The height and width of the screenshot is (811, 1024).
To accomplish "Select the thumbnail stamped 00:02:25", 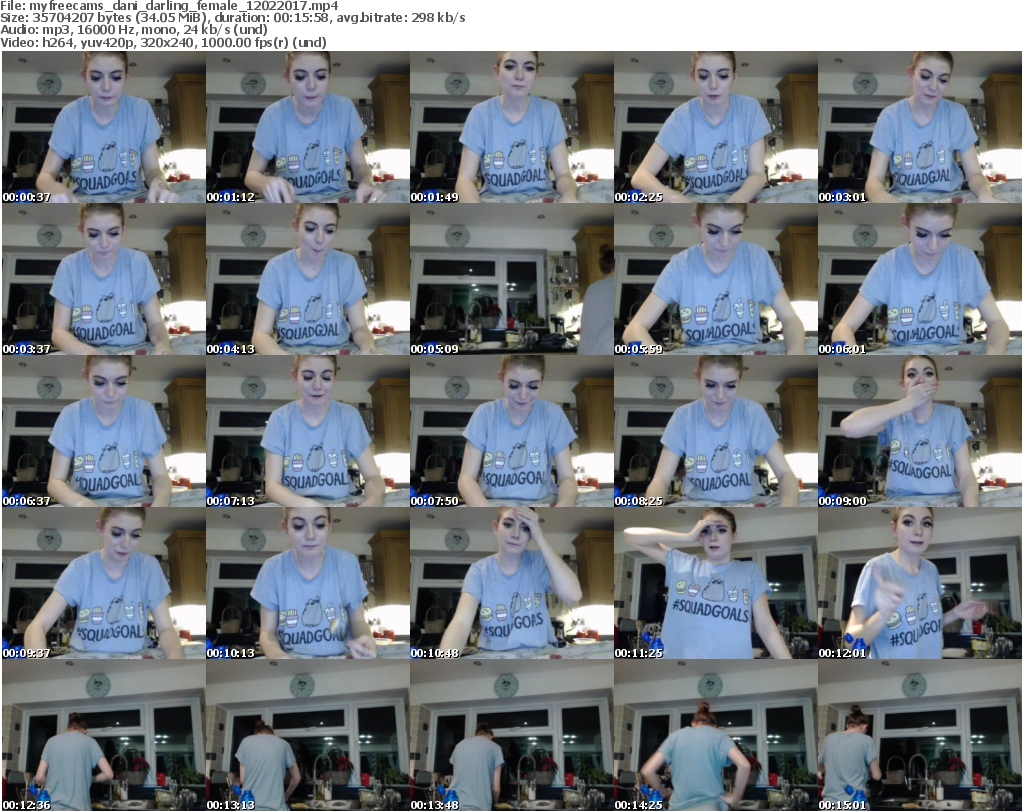I will 716,127.
